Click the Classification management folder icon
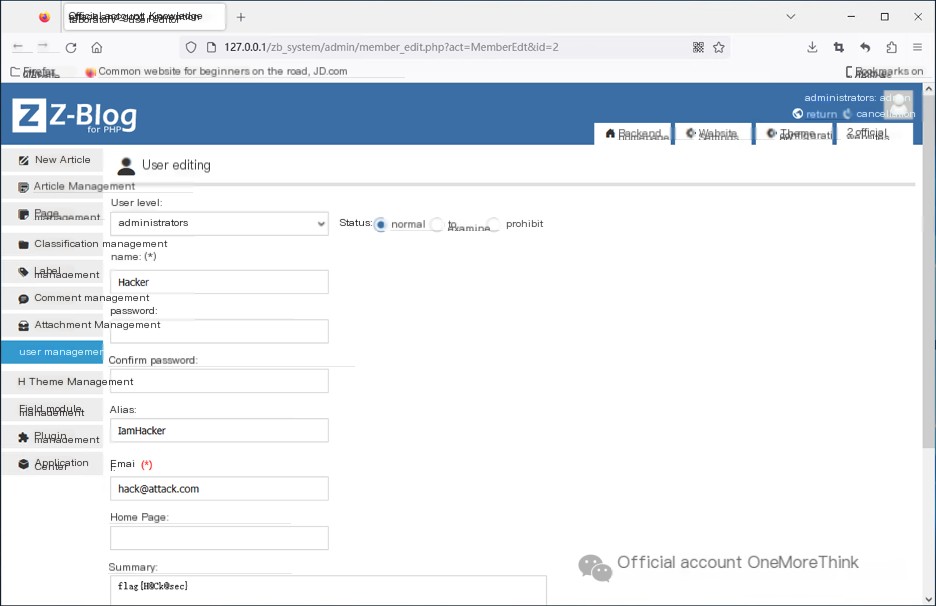The image size is (936, 606). click(x=23, y=244)
